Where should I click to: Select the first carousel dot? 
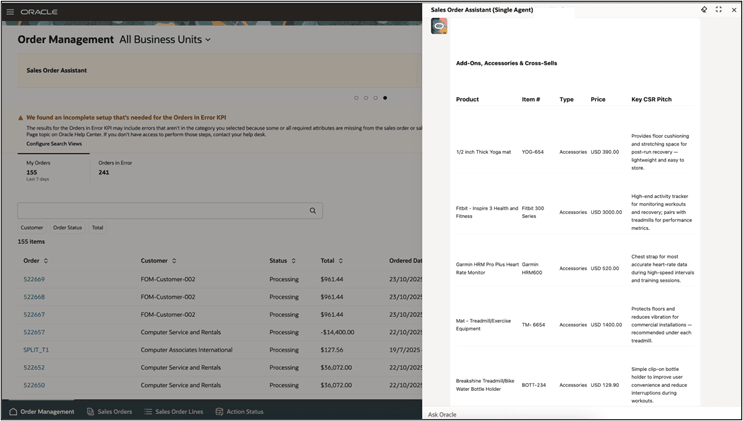point(356,98)
